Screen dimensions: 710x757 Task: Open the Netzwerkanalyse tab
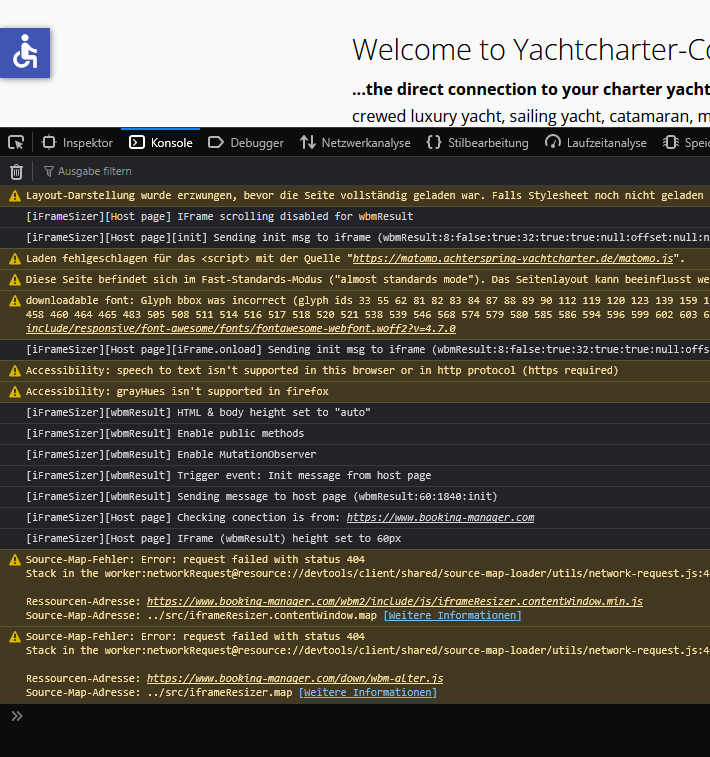[x=355, y=143]
